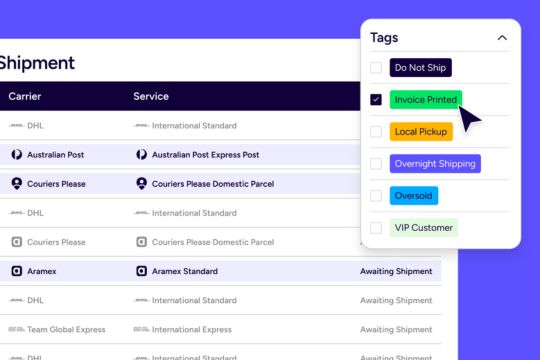Click the Aramex carrier logo

point(17,271)
